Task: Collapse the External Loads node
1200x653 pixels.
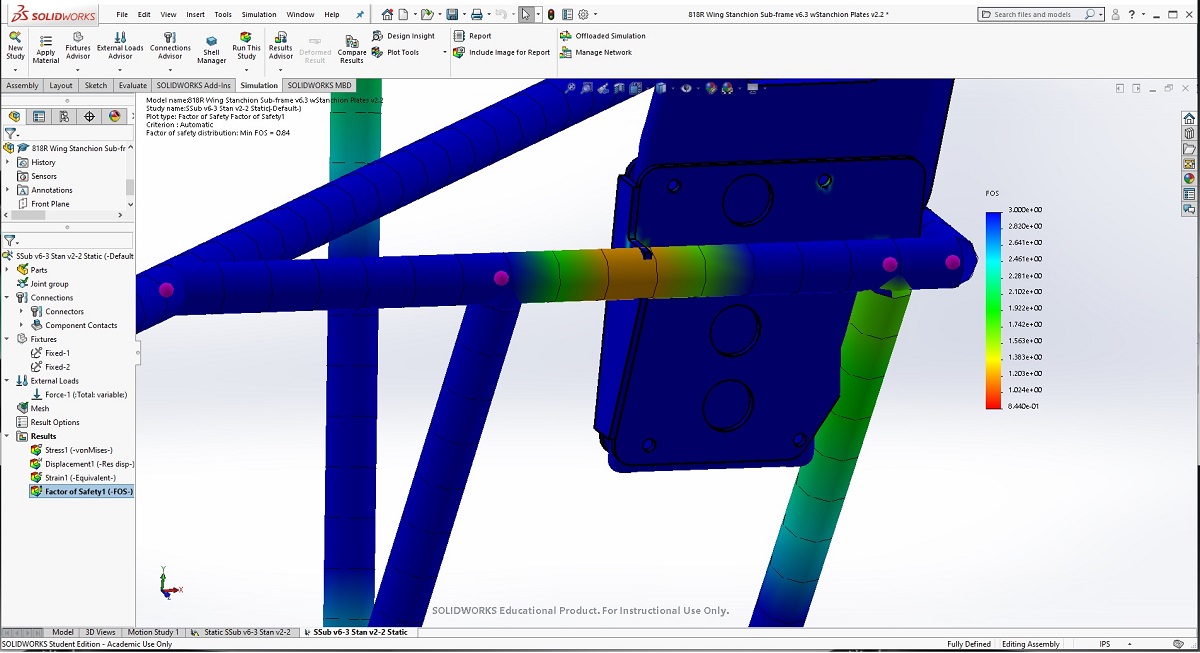Action: tap(8, 381)
